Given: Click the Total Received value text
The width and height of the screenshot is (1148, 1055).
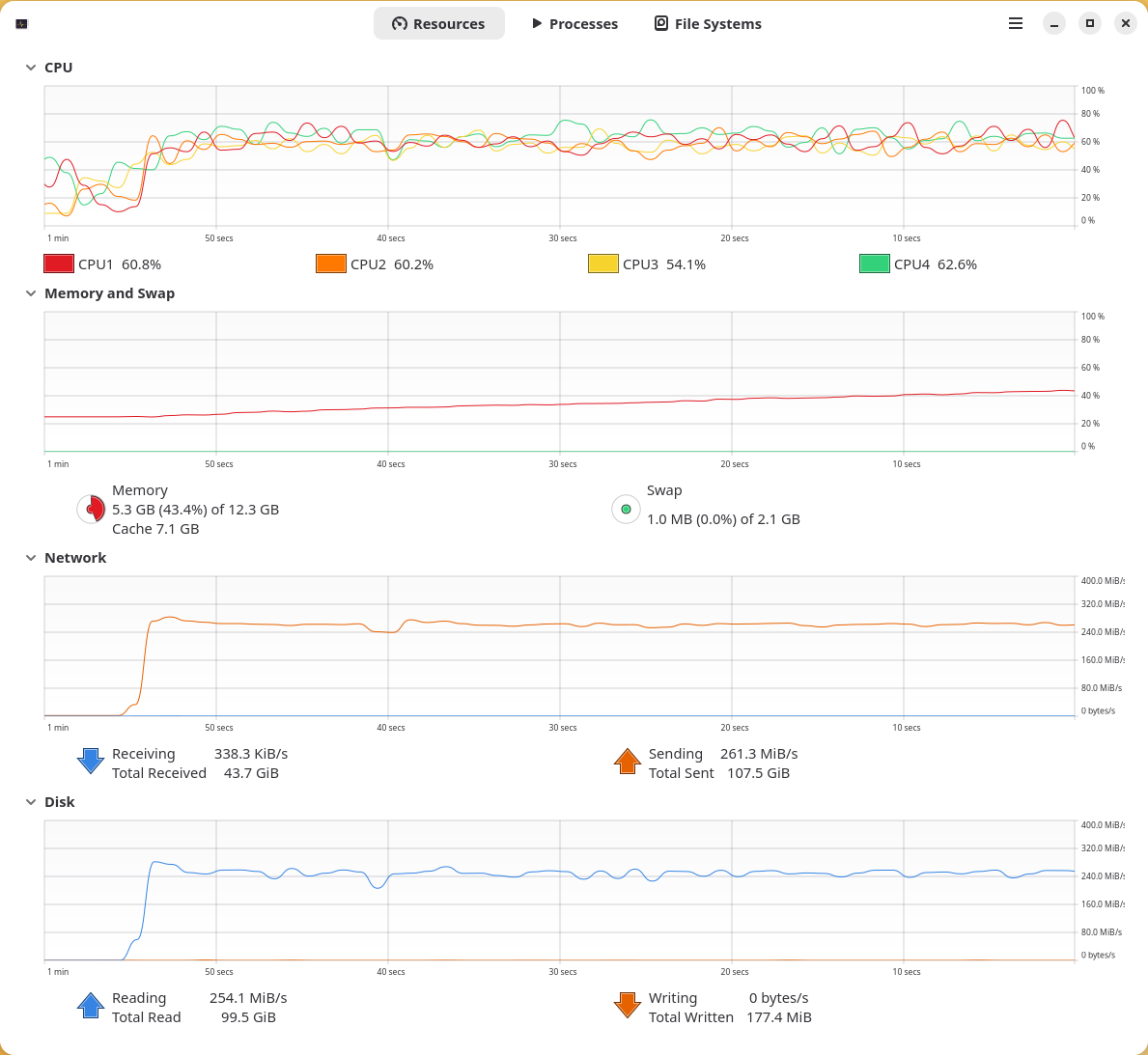Looking at the screenshot, I should 251,772.
